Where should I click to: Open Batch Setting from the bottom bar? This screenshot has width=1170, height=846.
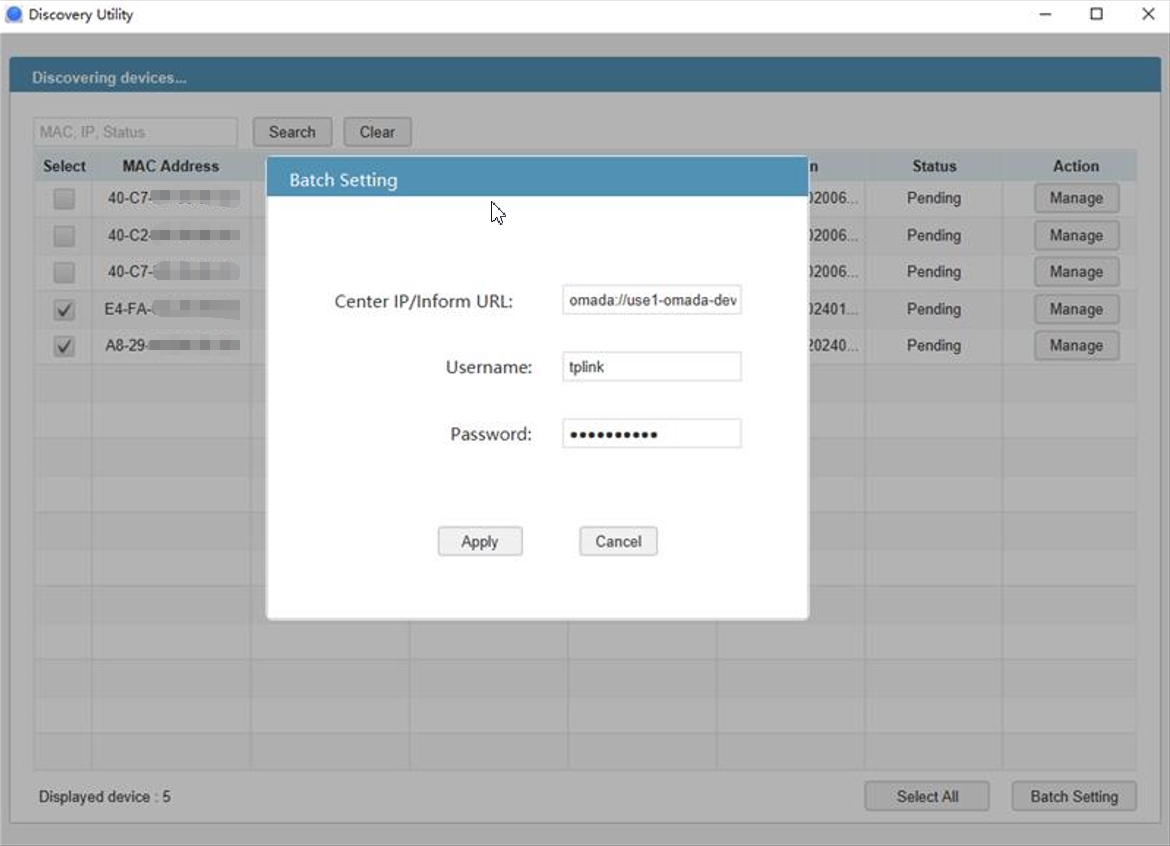[1074, 796]
